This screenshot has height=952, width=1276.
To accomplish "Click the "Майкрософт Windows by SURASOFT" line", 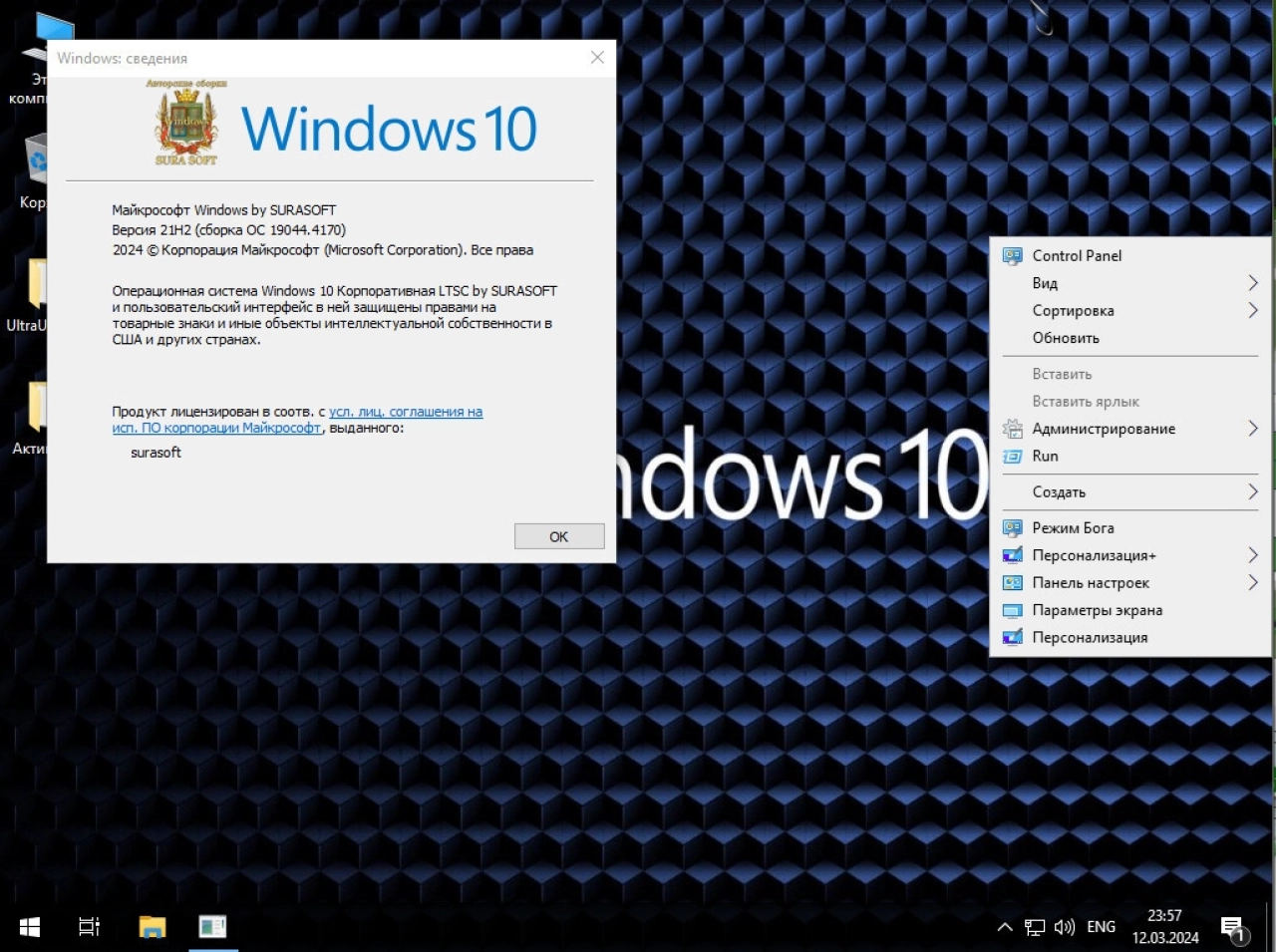I will (x=224, y=210).
